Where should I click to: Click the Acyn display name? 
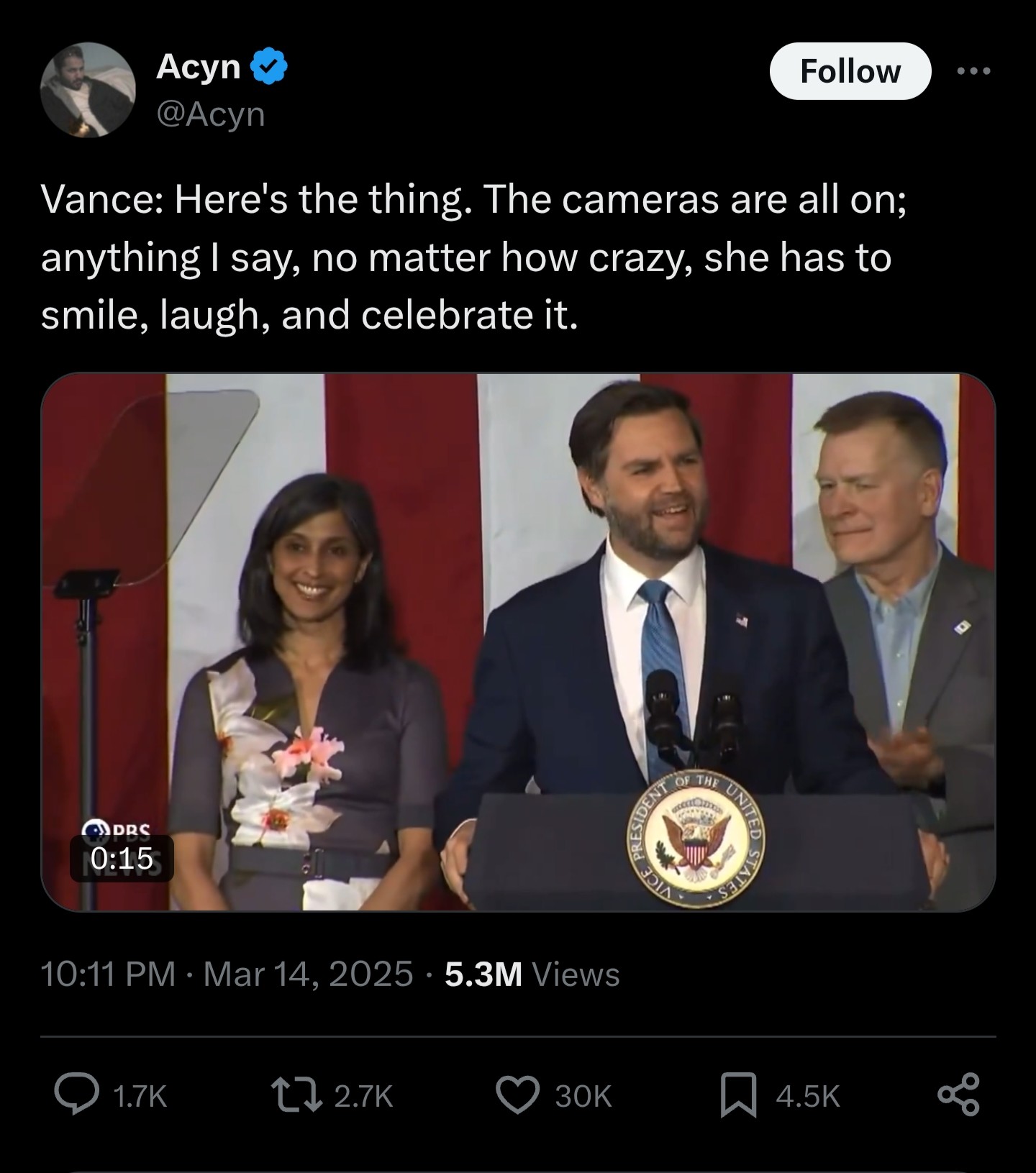199,67
